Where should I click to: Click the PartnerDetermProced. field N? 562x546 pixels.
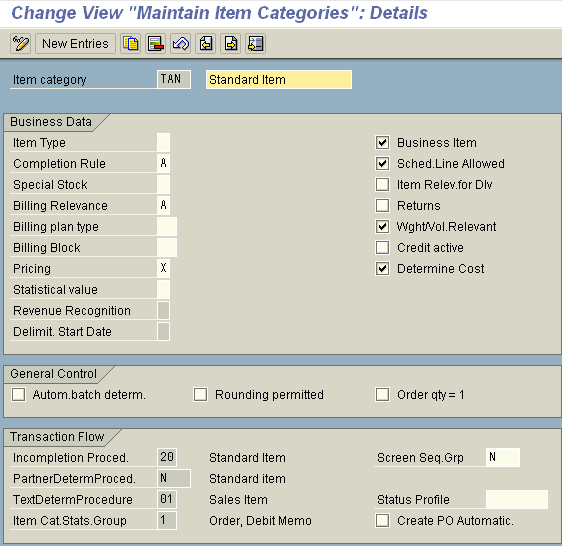click(x=174, y=478)
